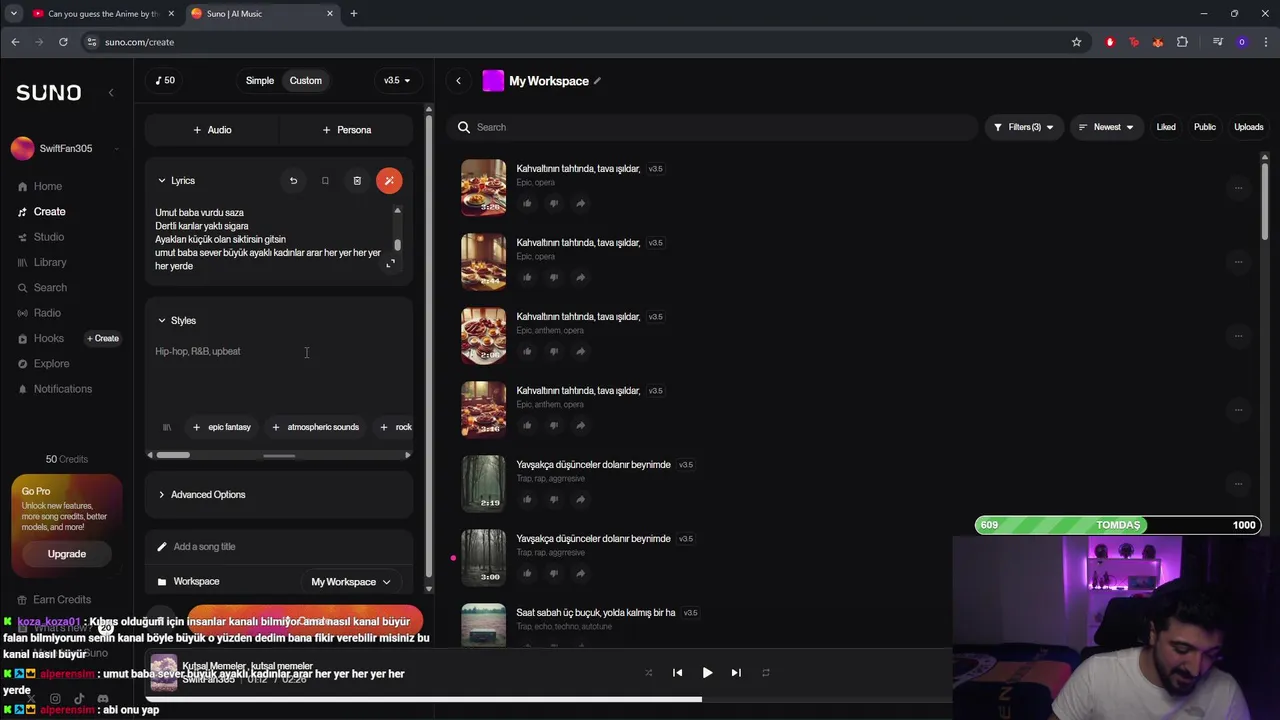1280x720 pixels.
Task: Like the first Yavşakça düşünceler song
Action: (527, 499)
